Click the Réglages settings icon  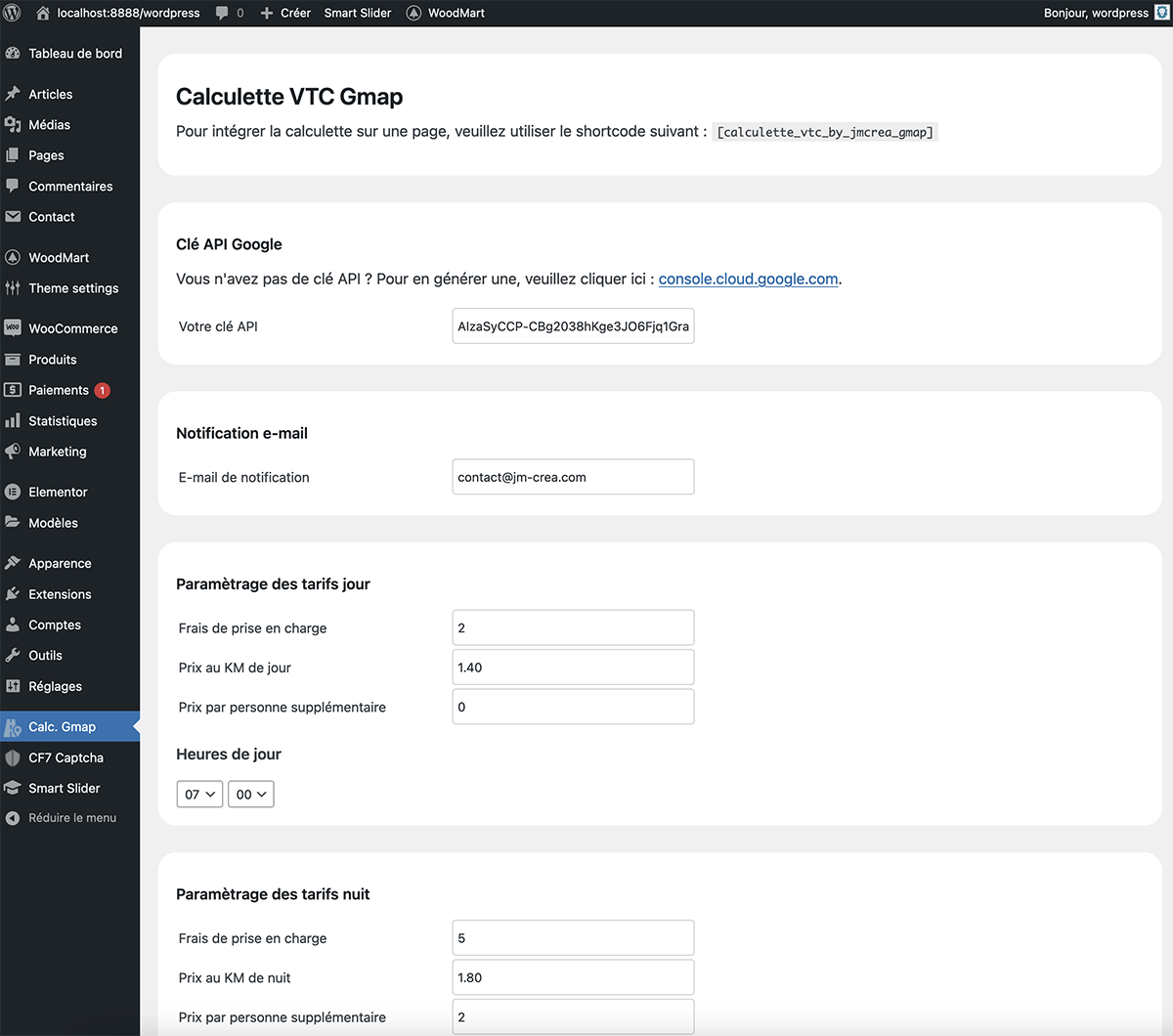pyautogui.click(x=13, y=686)
